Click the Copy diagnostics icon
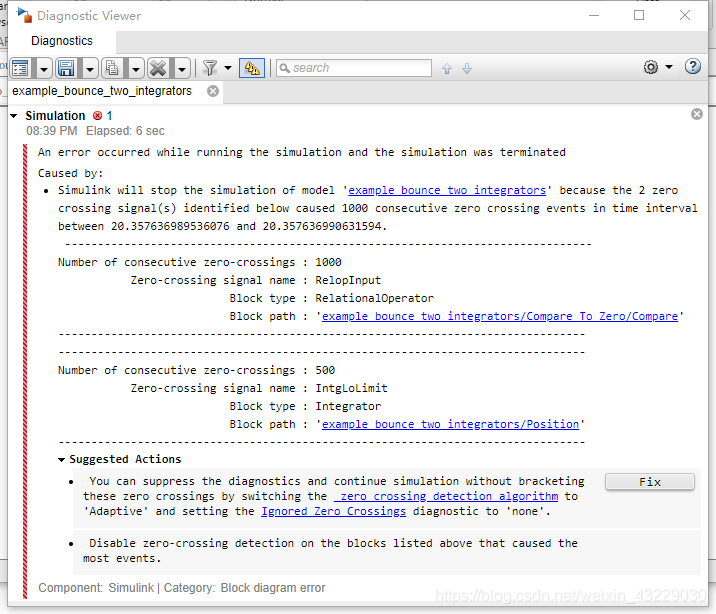 pos(112,68)
